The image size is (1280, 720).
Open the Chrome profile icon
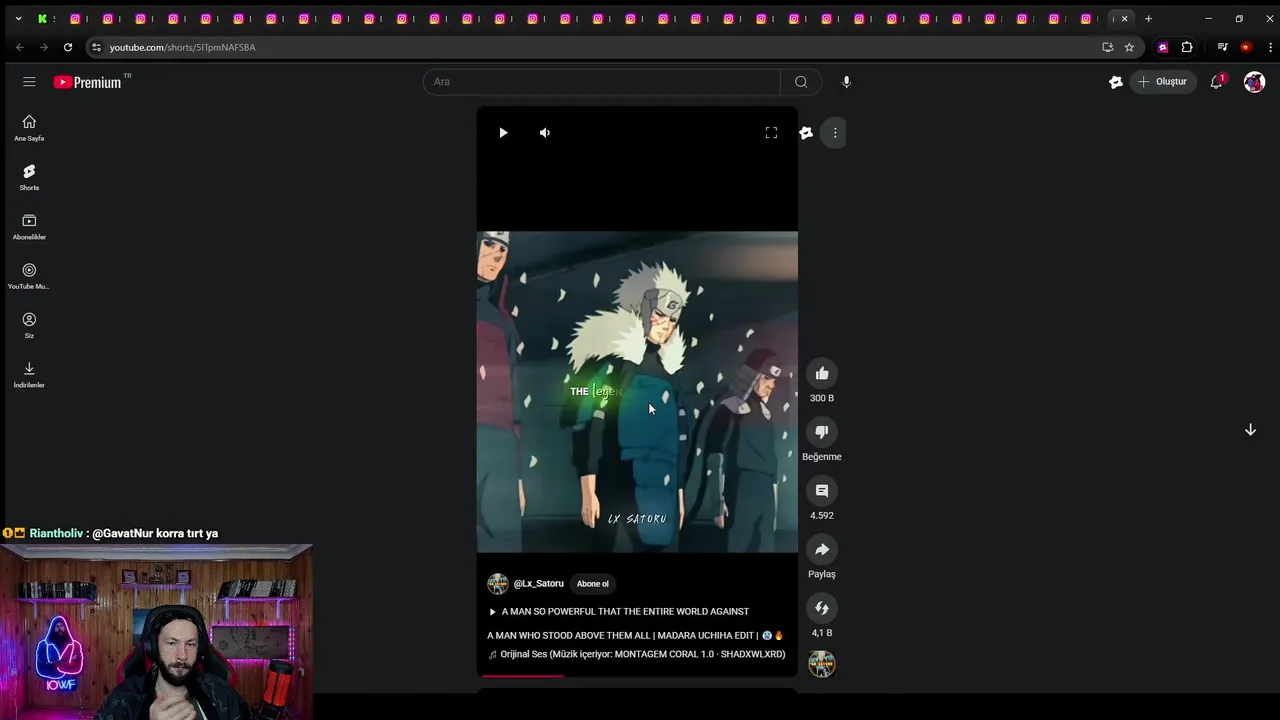[1245, 47]
